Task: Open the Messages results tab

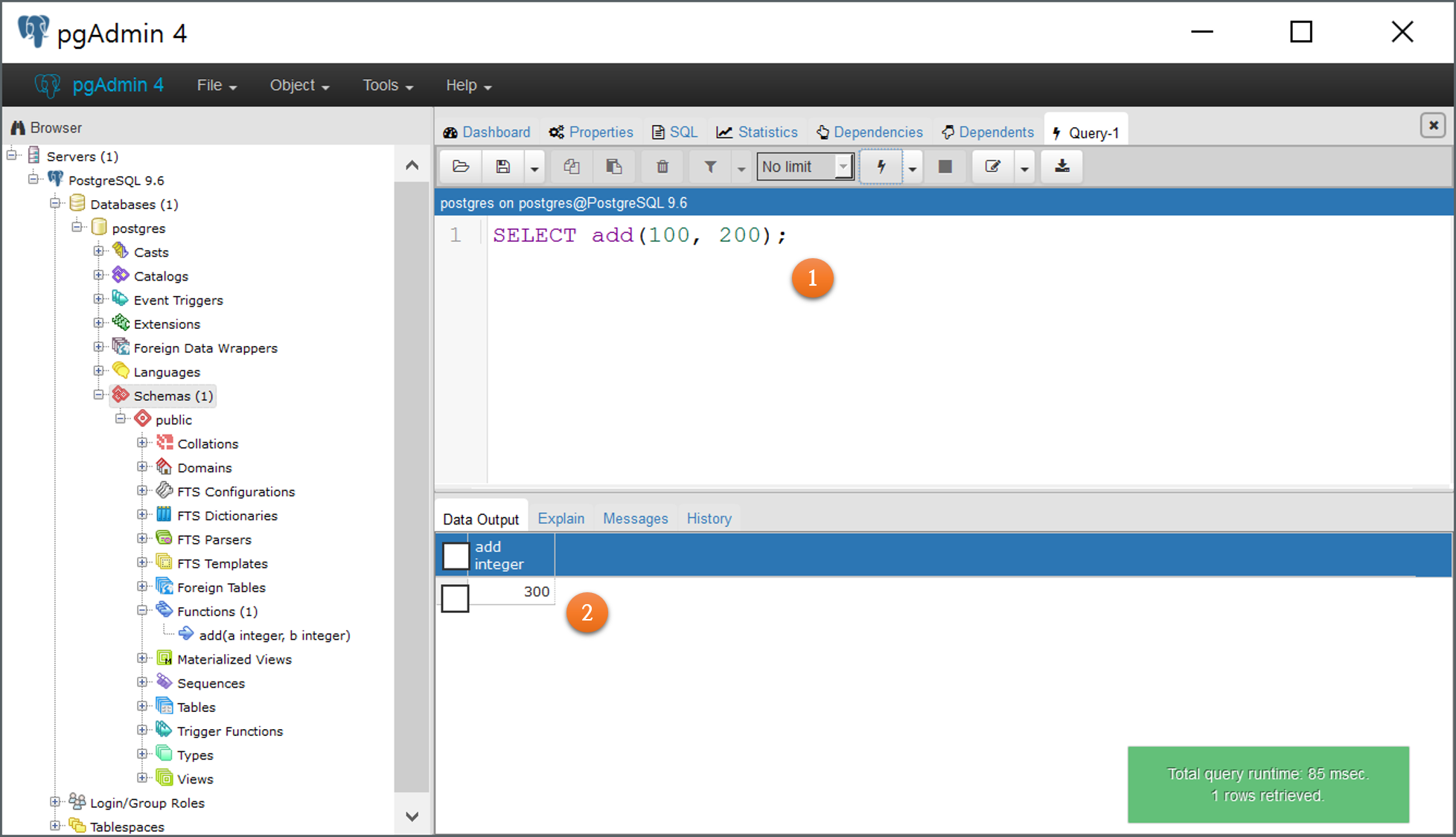Action: click(636, 519)
